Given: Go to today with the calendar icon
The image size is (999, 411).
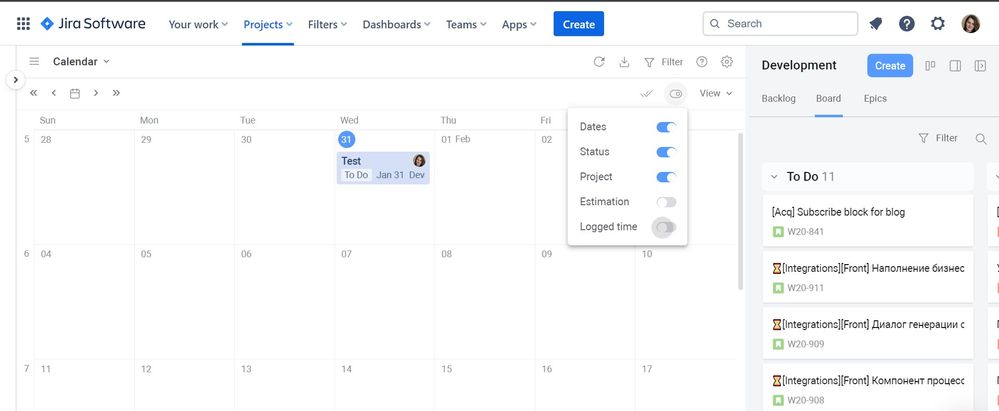Looking at the screenshot, I should click(x=75, y=93).
